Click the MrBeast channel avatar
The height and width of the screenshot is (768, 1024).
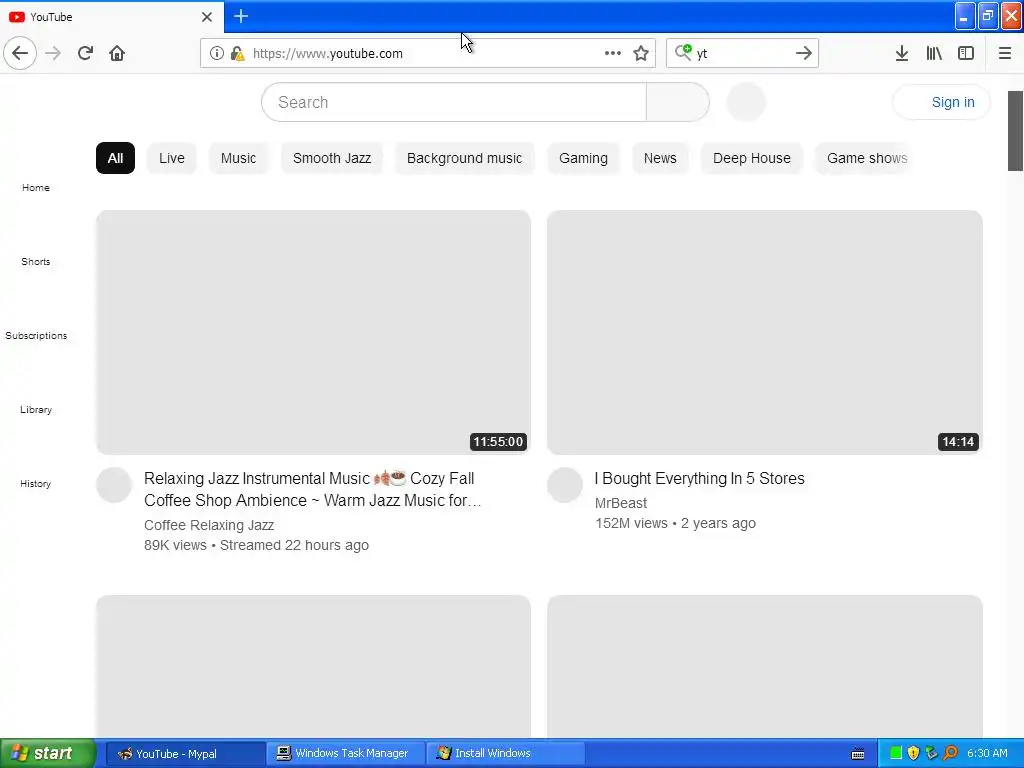click(565, 485)
